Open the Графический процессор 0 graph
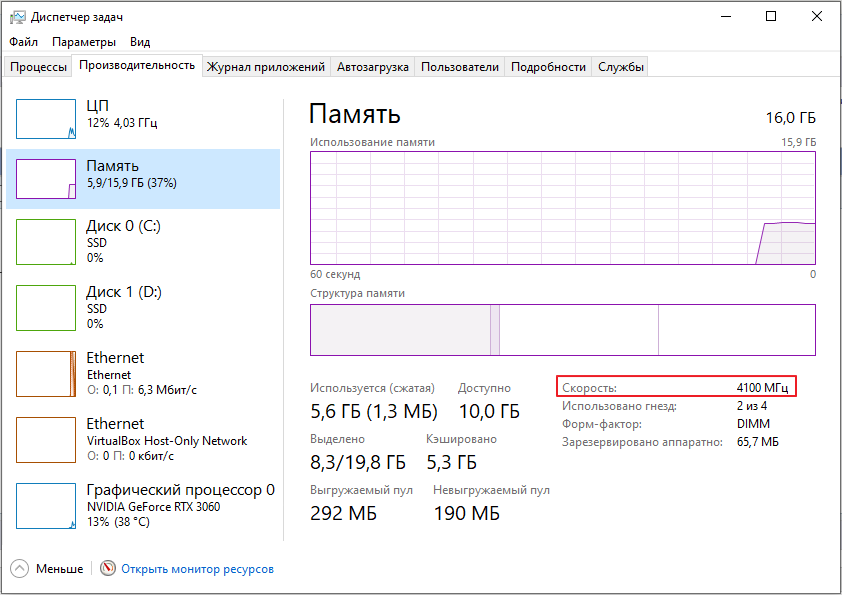 coord(46,505)
